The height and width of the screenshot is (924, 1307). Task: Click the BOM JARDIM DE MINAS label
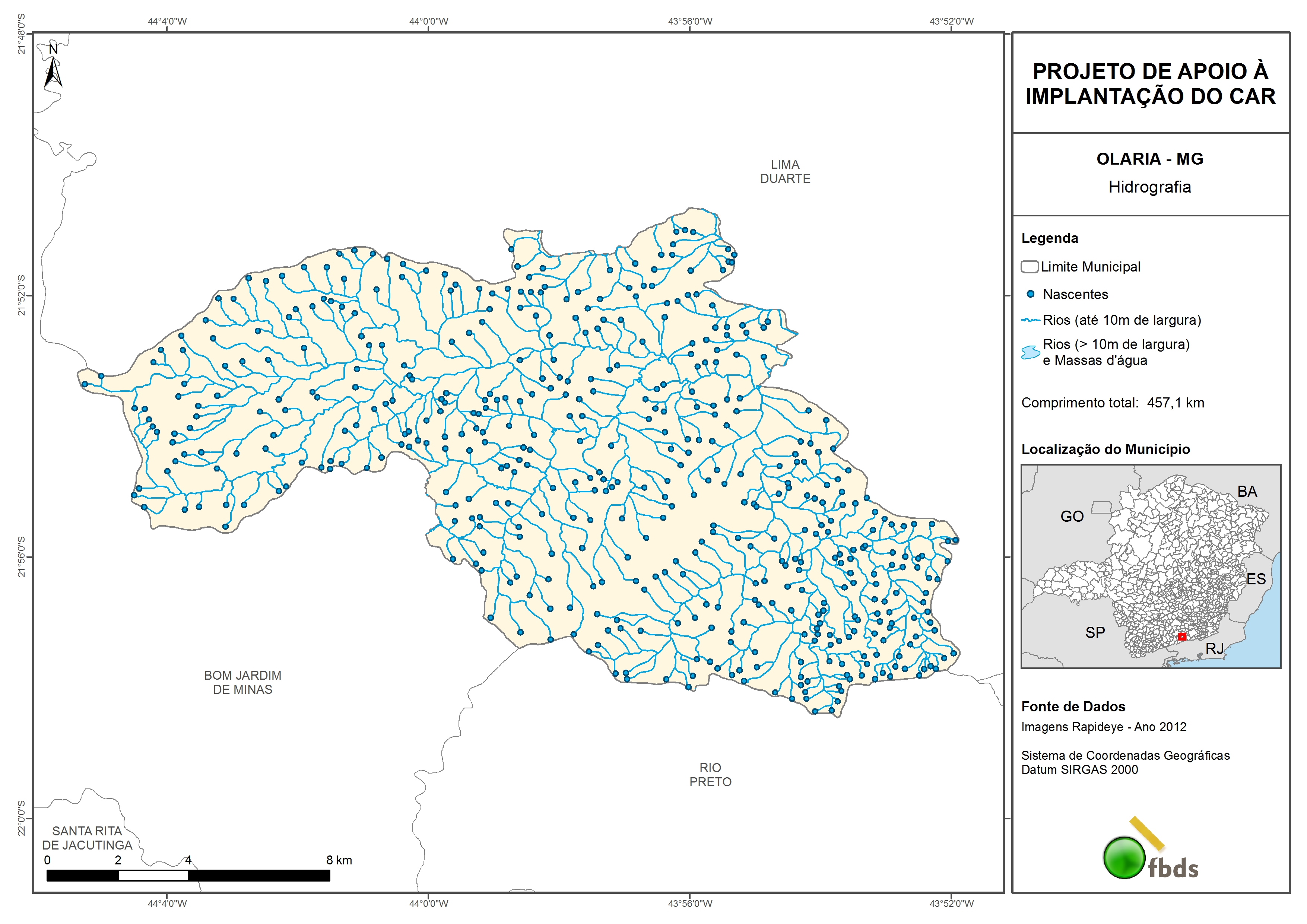click(242, 682)
